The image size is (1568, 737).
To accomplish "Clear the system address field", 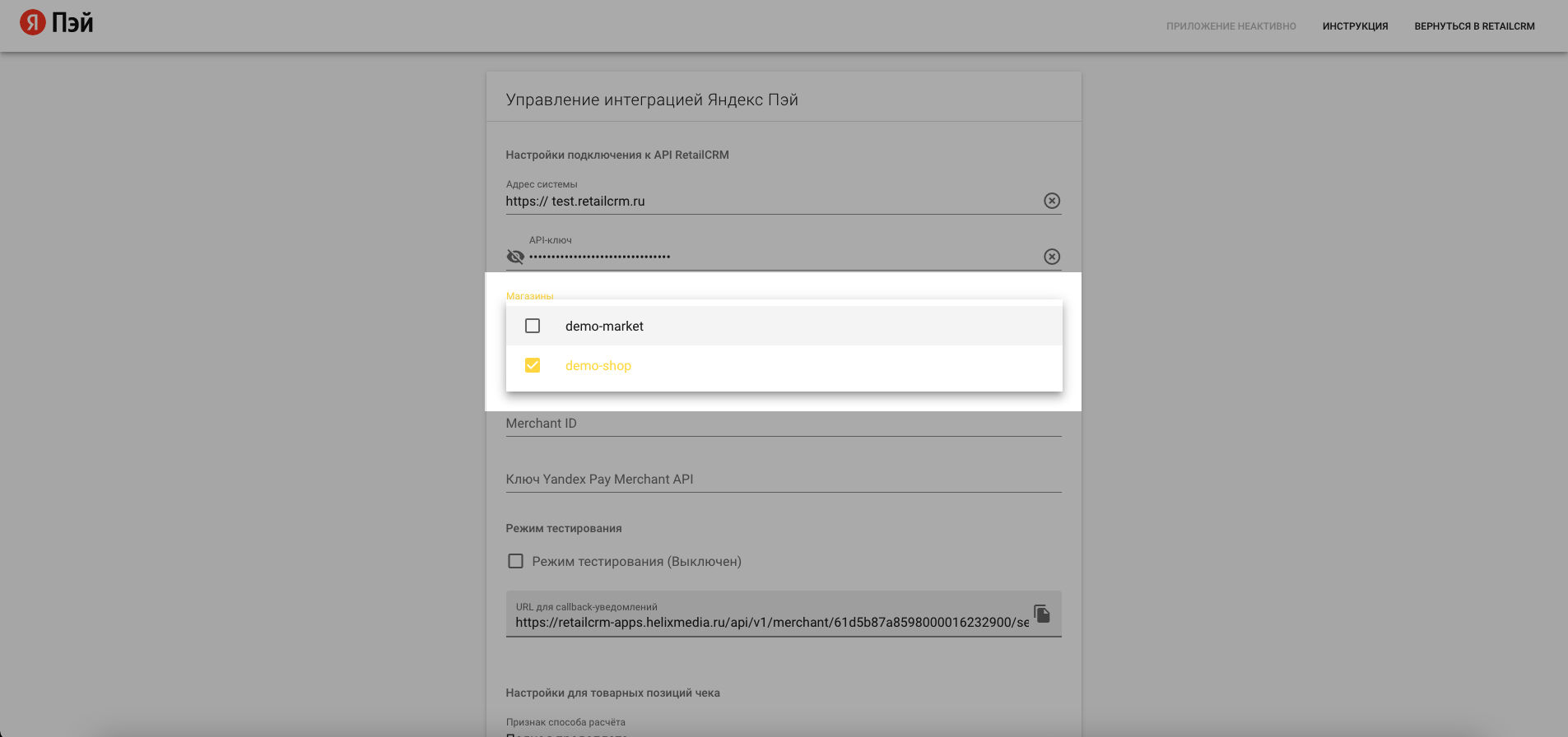I will pyautogui.click(x=1052, y=201).
